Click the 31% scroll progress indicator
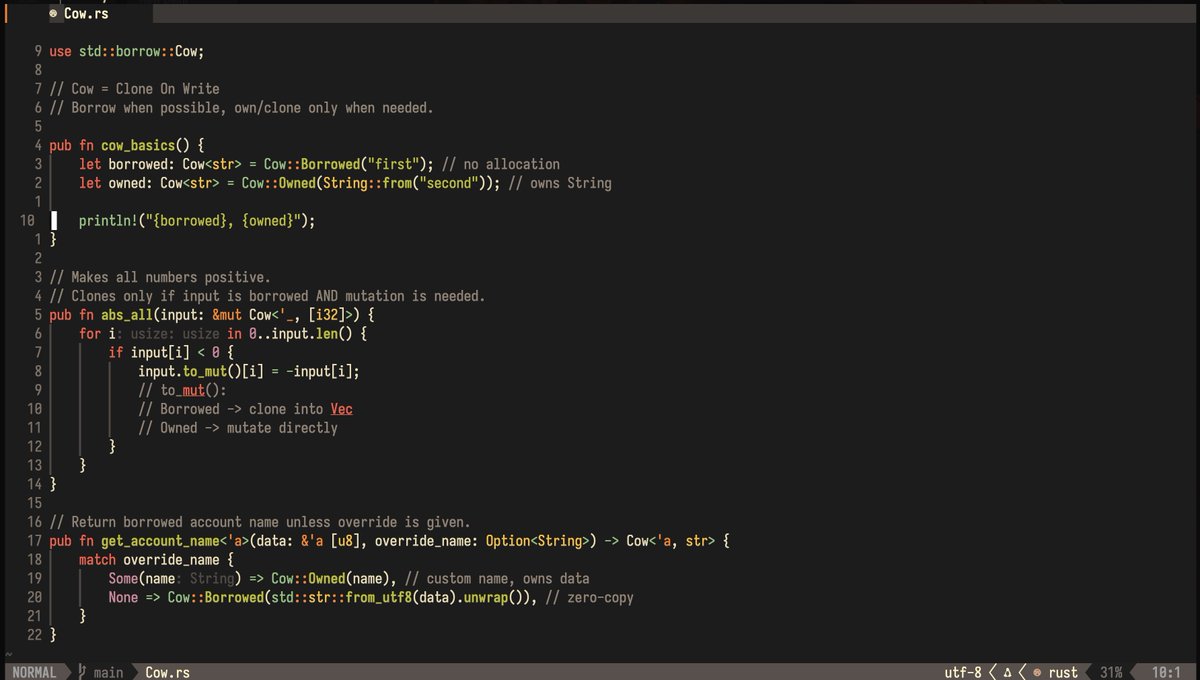1200x680 pixels. tap(1111, 672)
